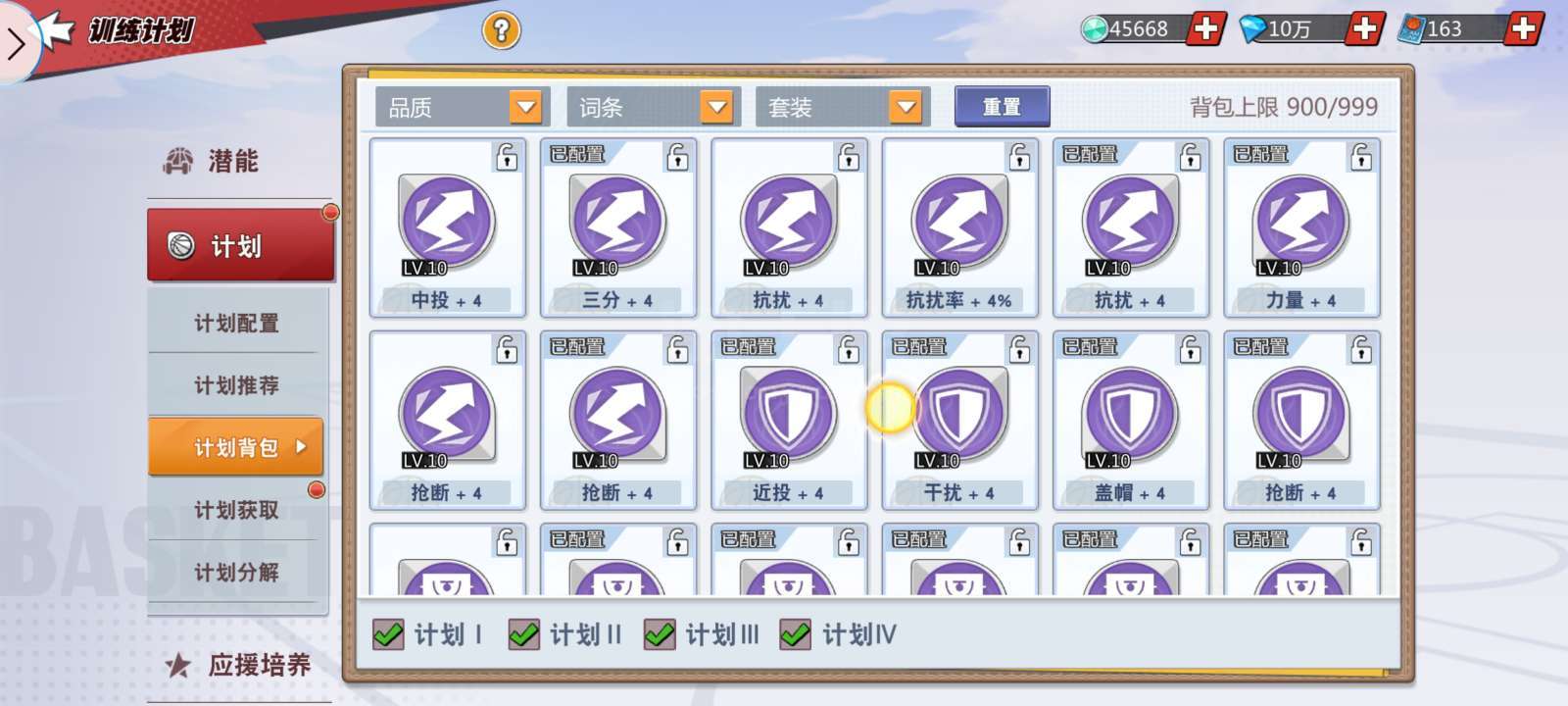Image resolution: width=1568 pixels, height=706 pixels.
Task: Open the 计划配置 submenu item
Action: pos(236,323)
